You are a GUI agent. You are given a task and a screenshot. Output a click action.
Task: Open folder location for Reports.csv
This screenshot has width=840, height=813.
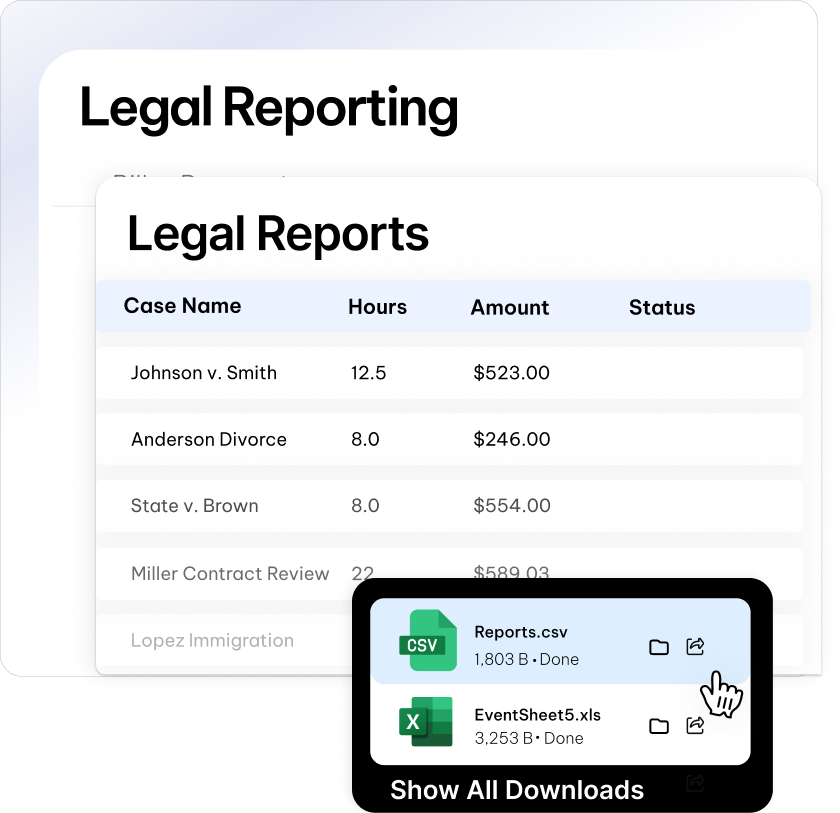click(x=659, y=647)
